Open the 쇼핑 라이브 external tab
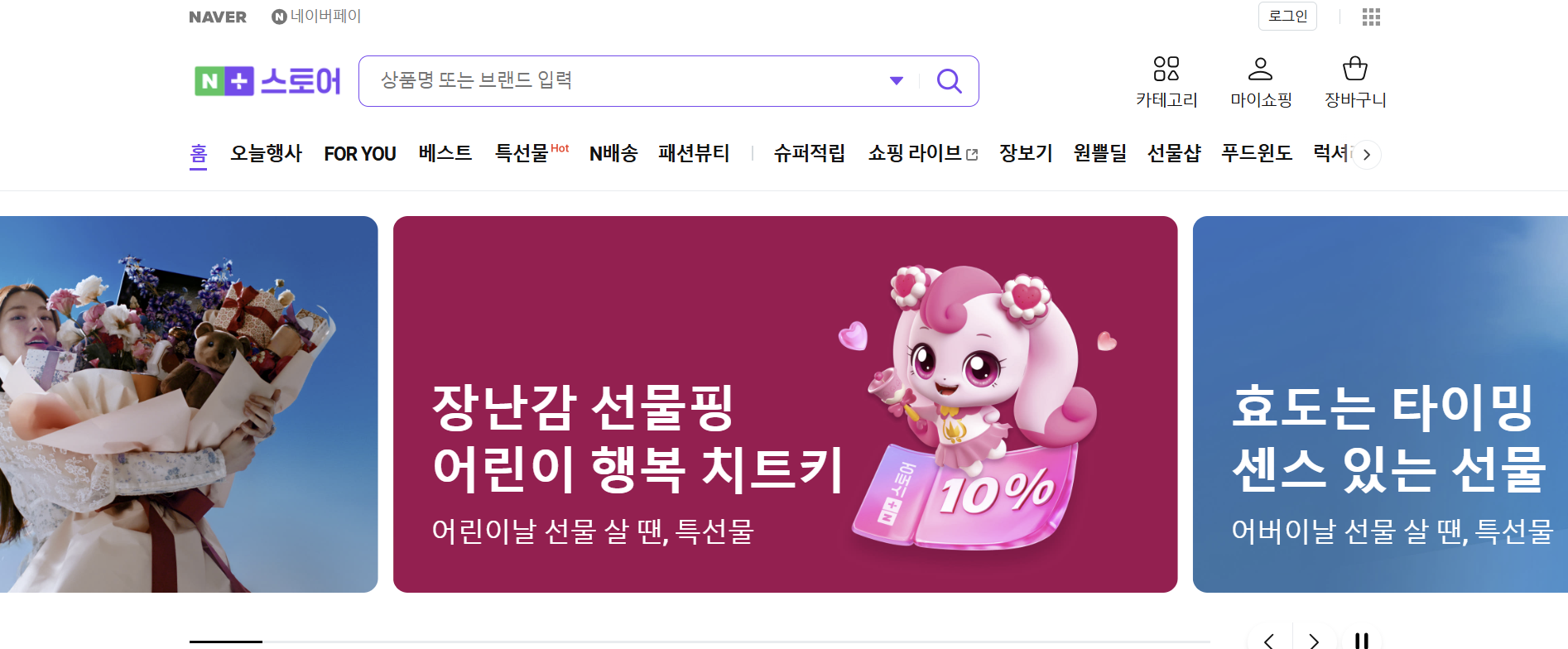 pos(922,153)
